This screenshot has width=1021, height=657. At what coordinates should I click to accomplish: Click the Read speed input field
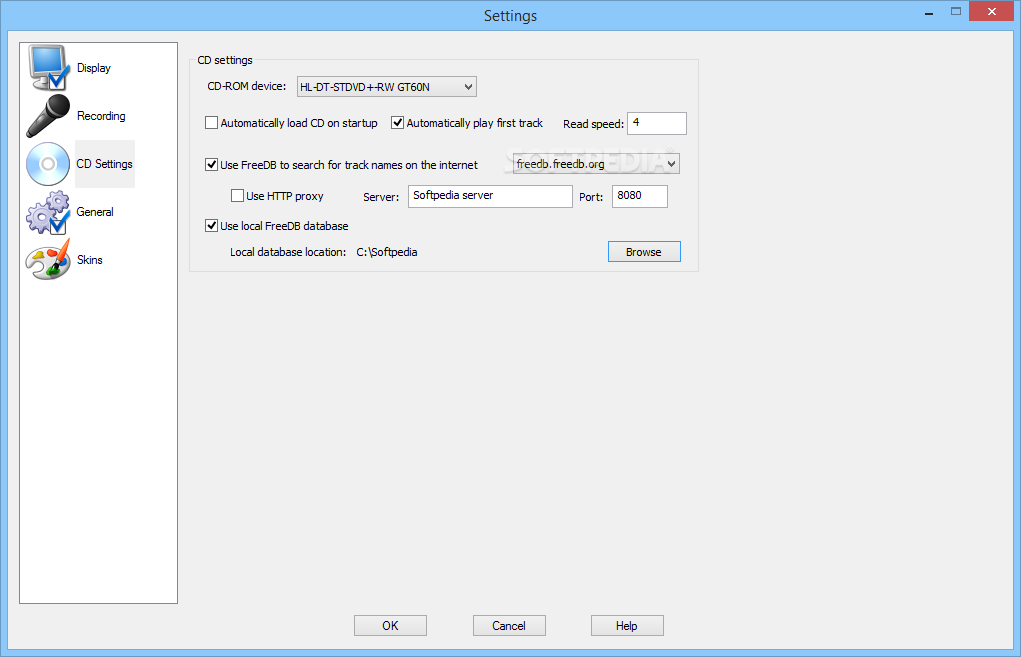656,123
